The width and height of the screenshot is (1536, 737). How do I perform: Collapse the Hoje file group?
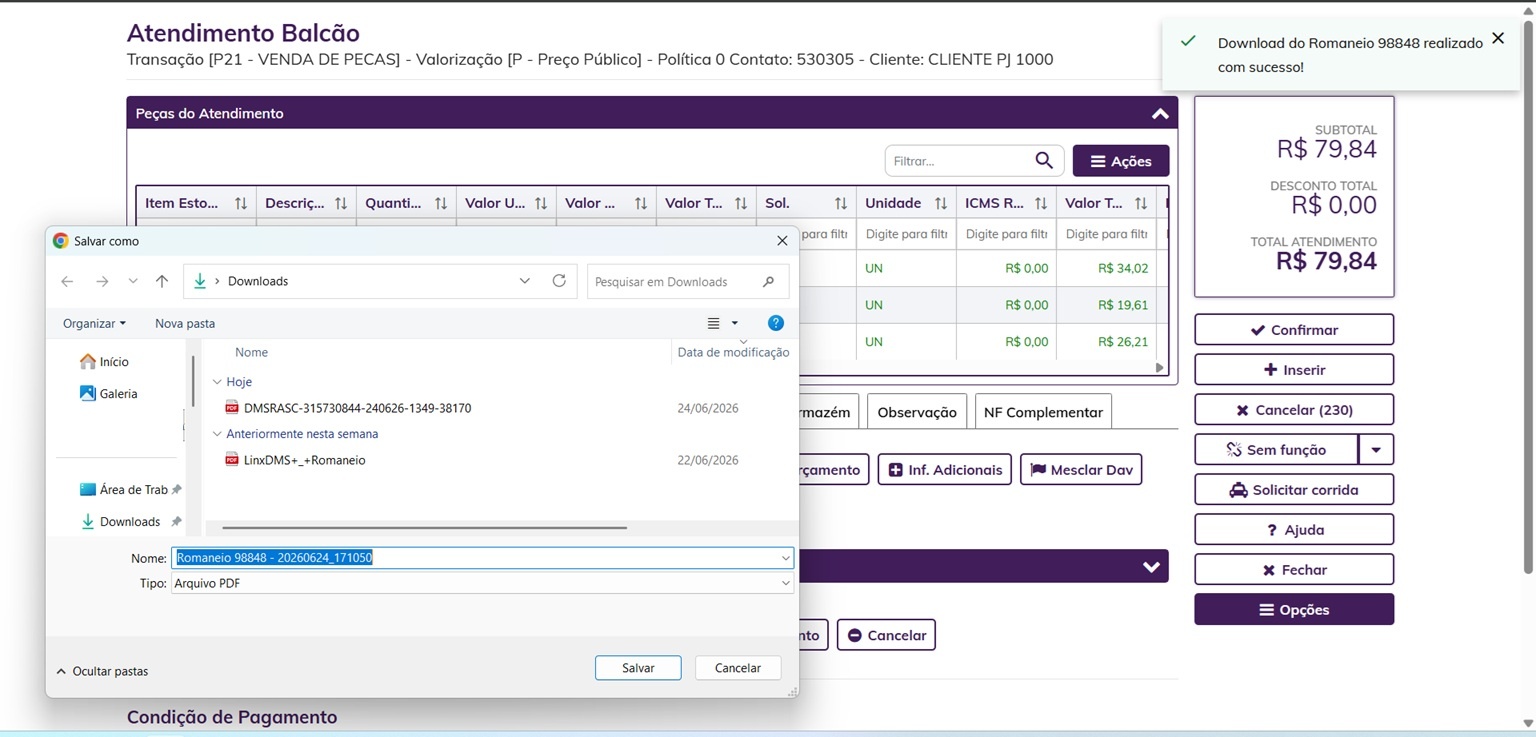216,382
